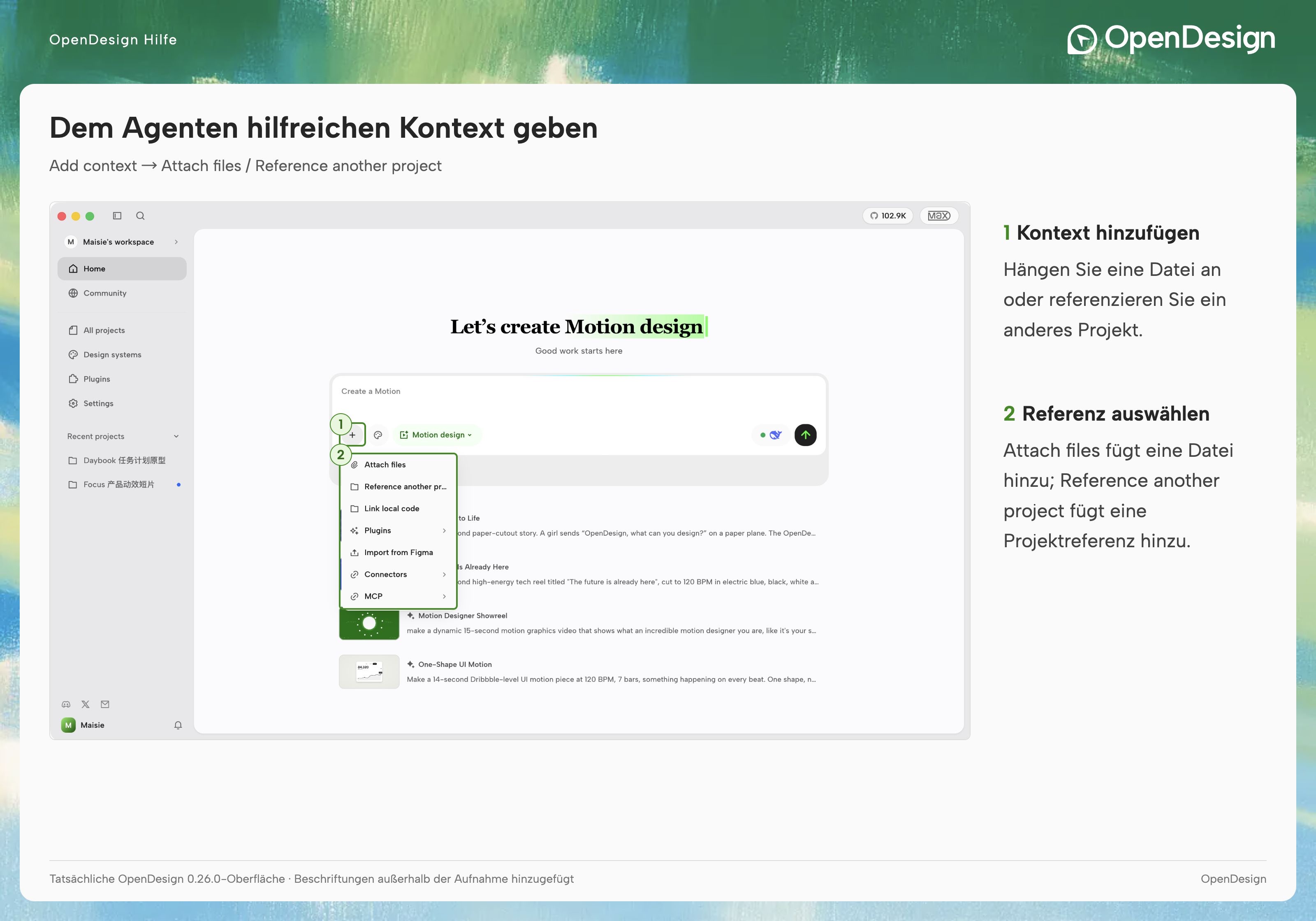Open Settings in the sidebar
Screen dimensions: 1316x921
pyautogui.click(x=122, y=403)
